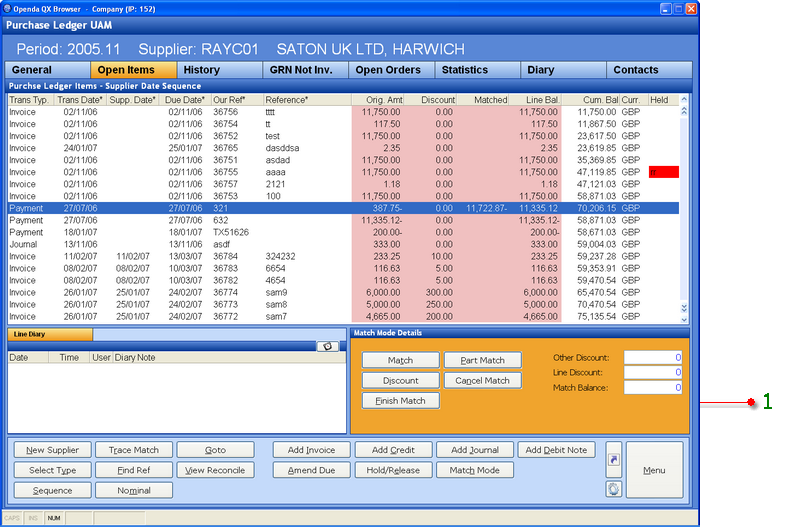Screen dimensions: 786x527
Task: Select the highlighted payment row ref 321
Action: [343, 208]
